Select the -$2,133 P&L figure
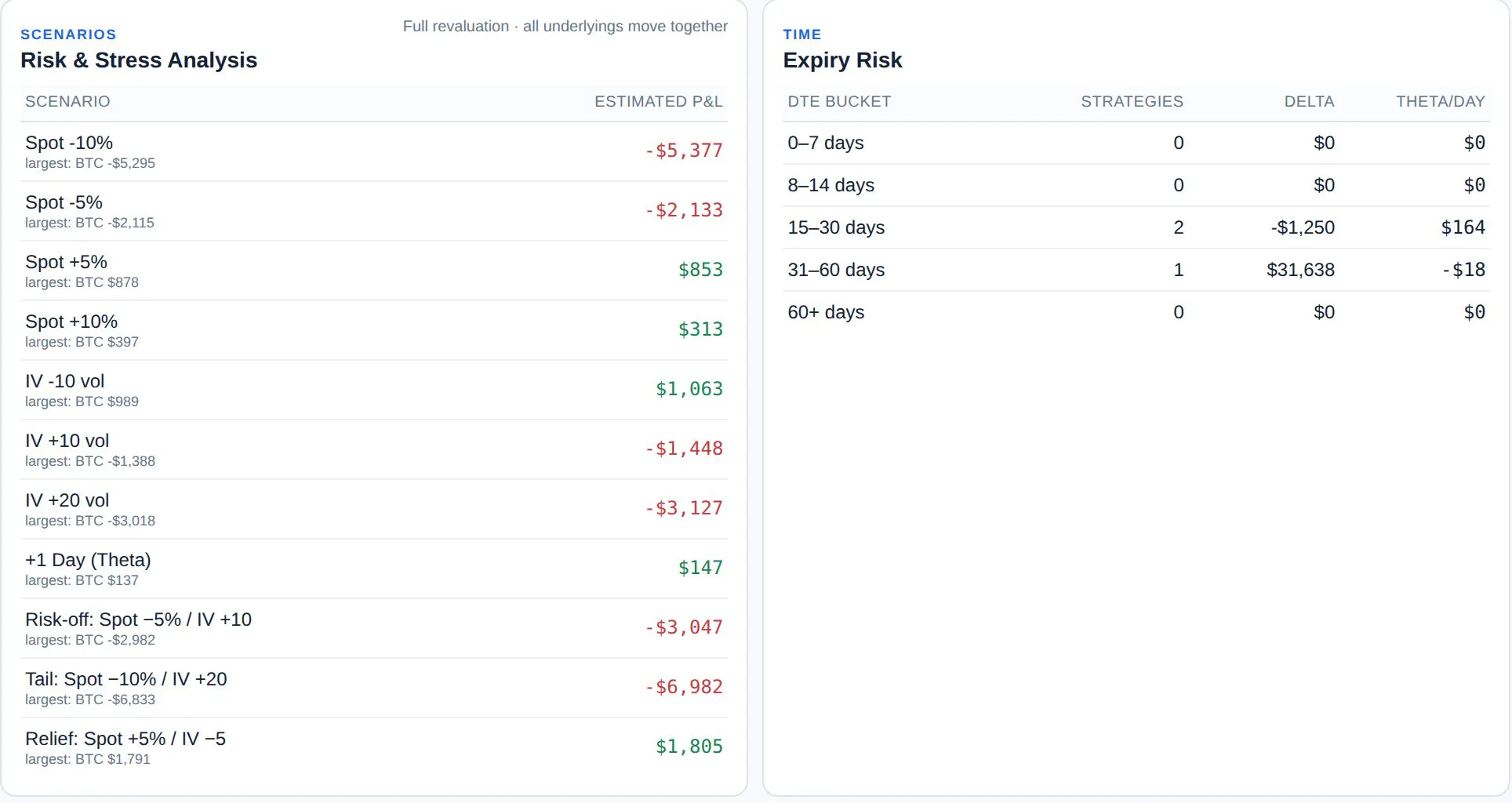 (683, 210)
